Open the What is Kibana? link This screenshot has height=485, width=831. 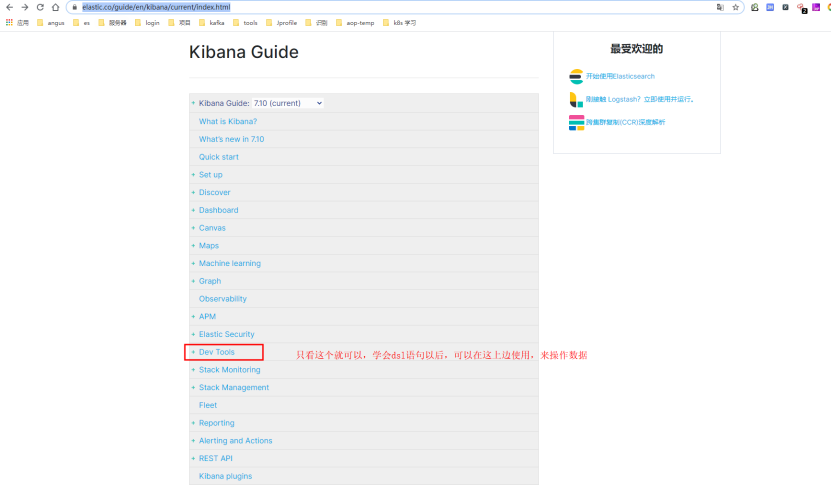click(228, 121)
